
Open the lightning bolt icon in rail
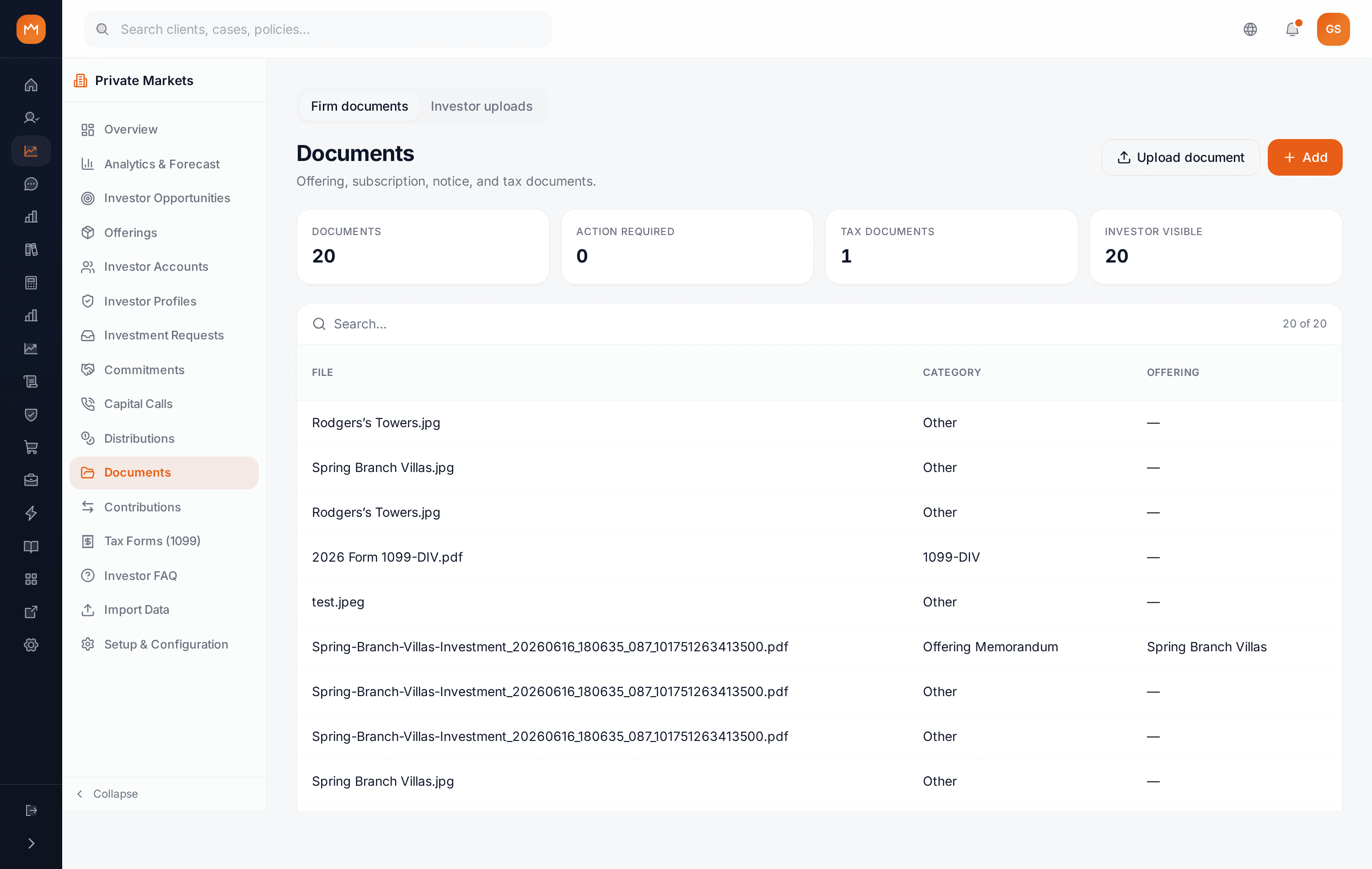point(31,513)
